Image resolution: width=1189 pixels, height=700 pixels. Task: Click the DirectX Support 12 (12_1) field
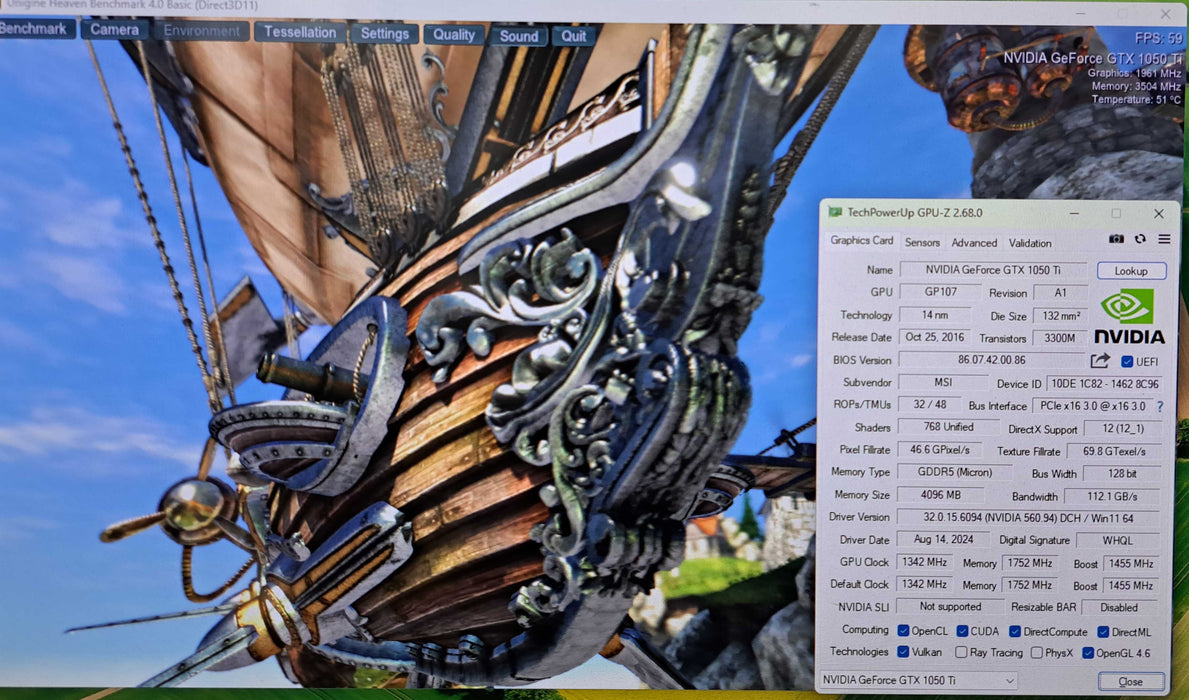[1122, 428]
